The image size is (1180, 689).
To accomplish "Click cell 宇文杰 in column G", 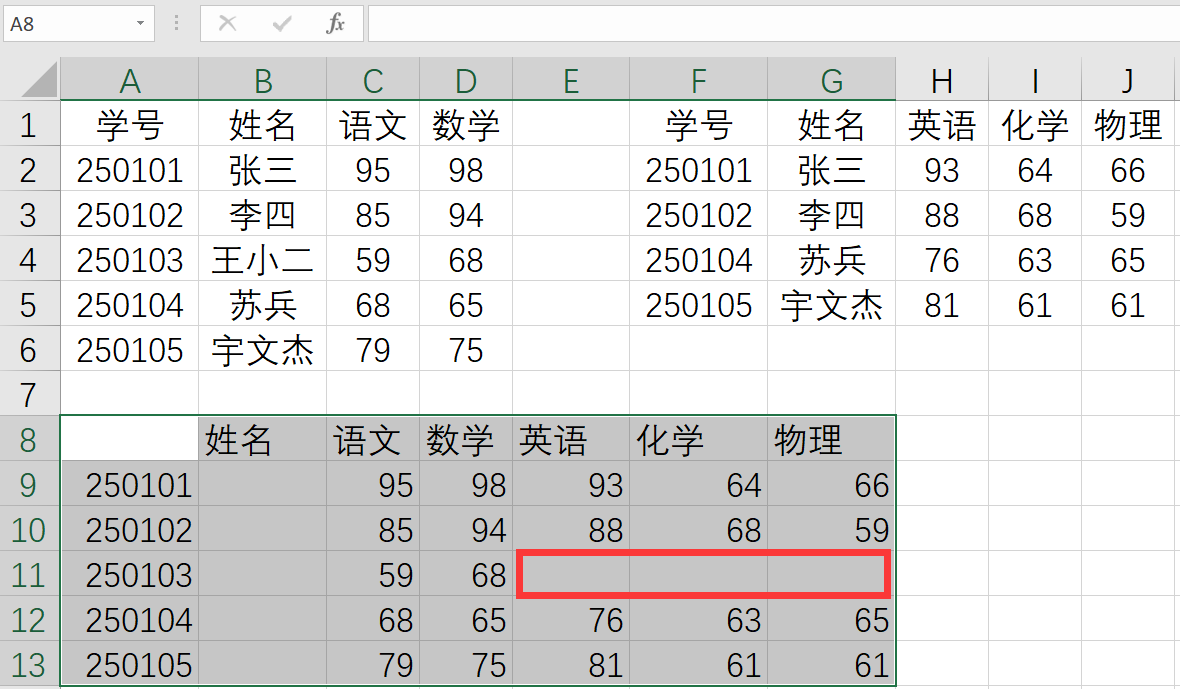I will (831, 306).
